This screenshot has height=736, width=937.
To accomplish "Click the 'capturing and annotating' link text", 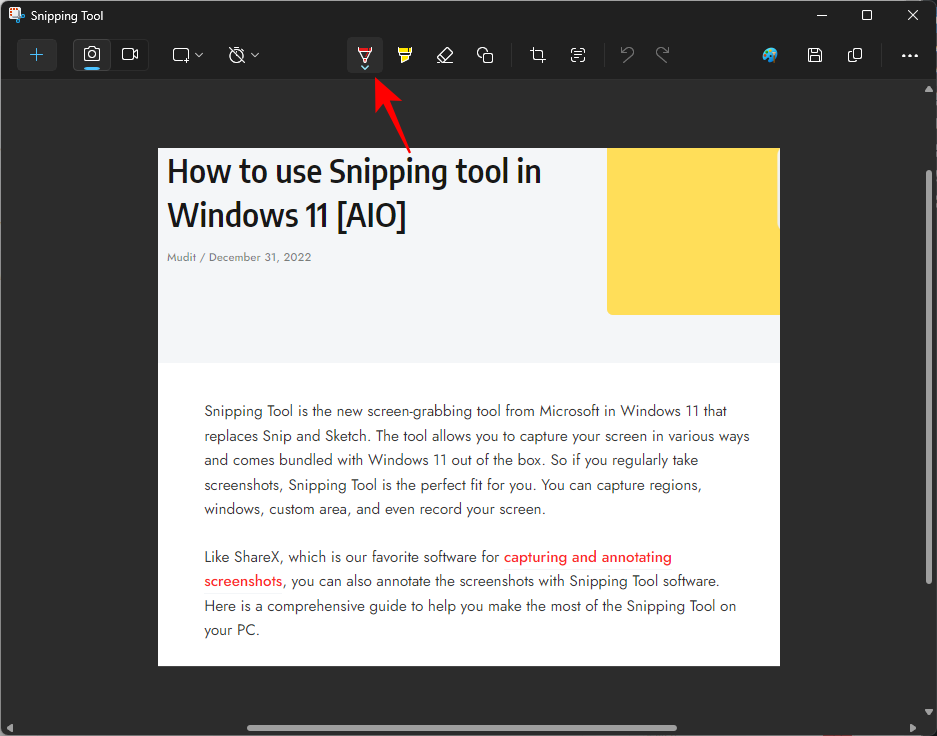I will coord(587,557).
